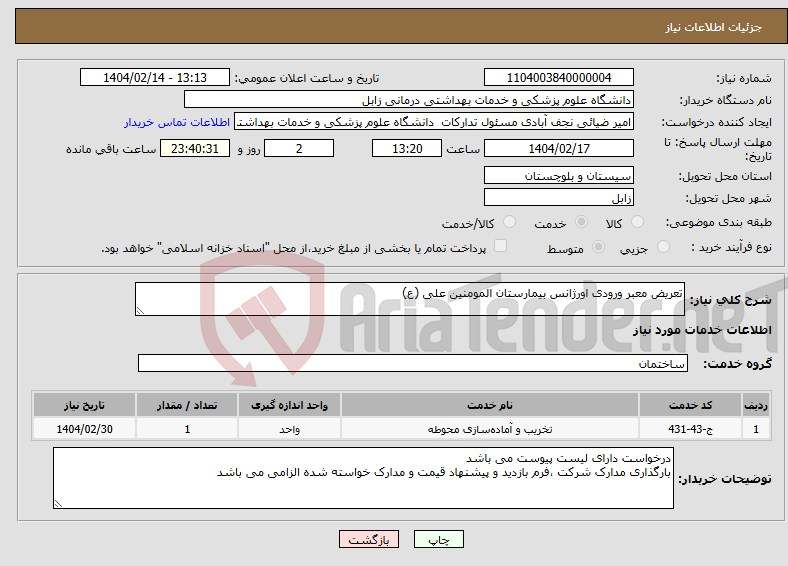Image resolution: width=788 pixels, height=566 pixels.
Task: Click service code cell ج-43-431
Action: (691, 429)
